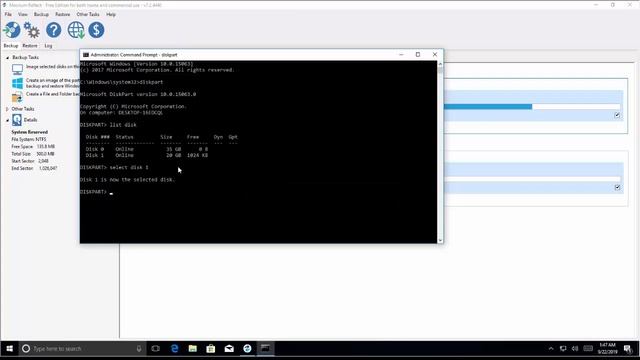This screenshot has width=640, height=360.
Task: Open the Other Tasks menu
Action: point(88,14)
